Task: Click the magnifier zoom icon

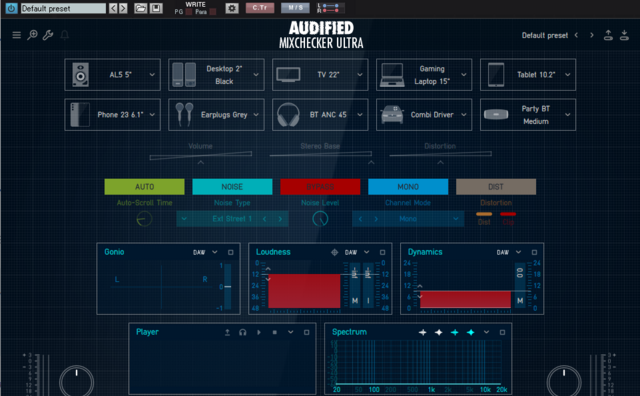Action: [x=32, y=35]
